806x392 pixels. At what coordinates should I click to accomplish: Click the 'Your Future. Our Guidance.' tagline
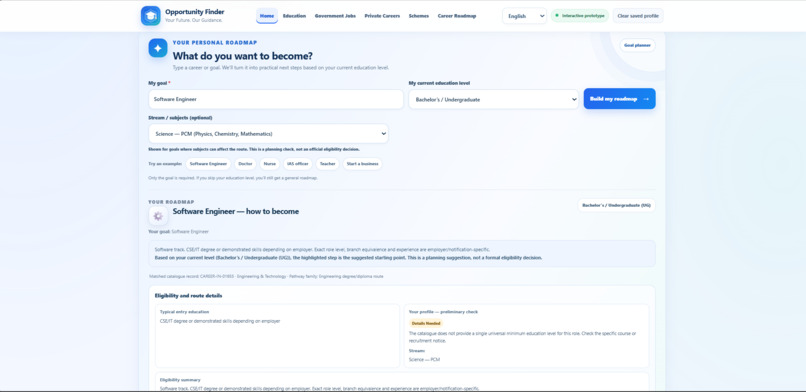pos(194,21)
